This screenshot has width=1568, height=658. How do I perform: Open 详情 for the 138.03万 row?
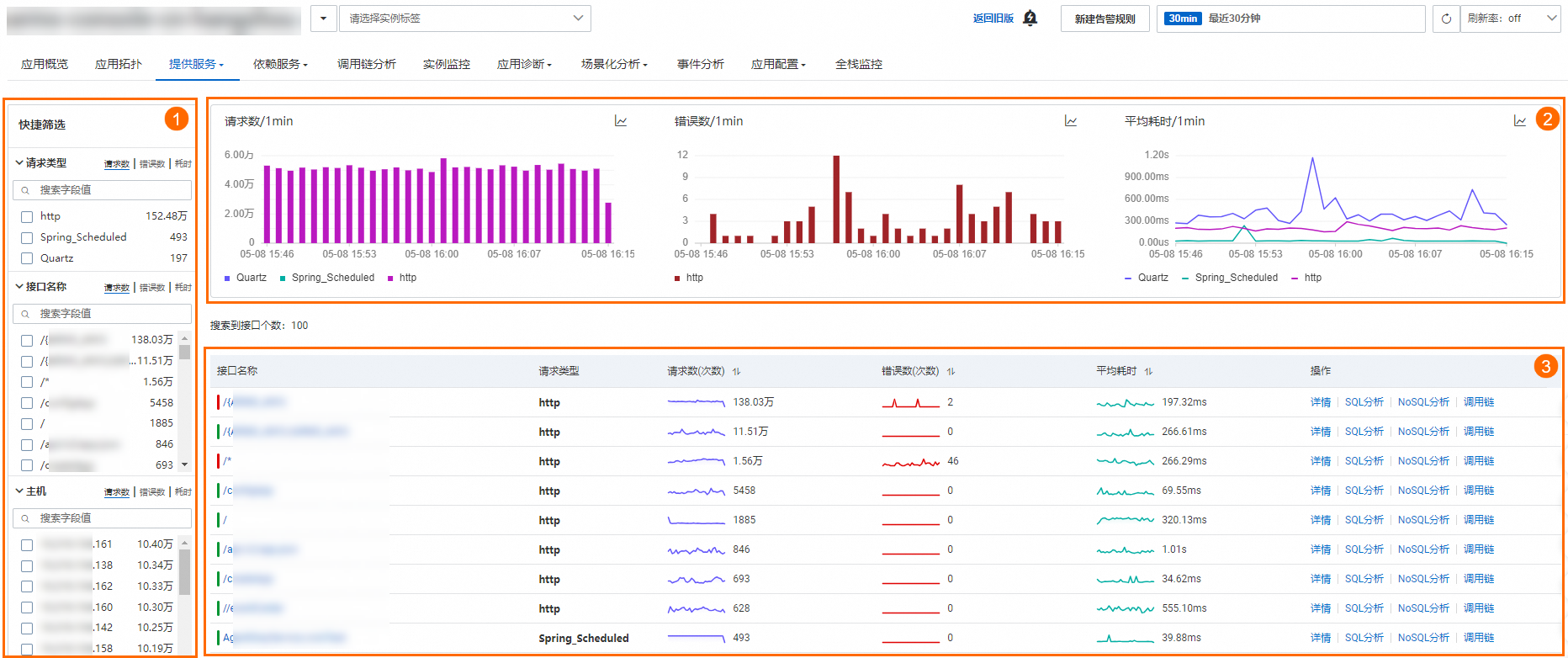click(1321, 402)
